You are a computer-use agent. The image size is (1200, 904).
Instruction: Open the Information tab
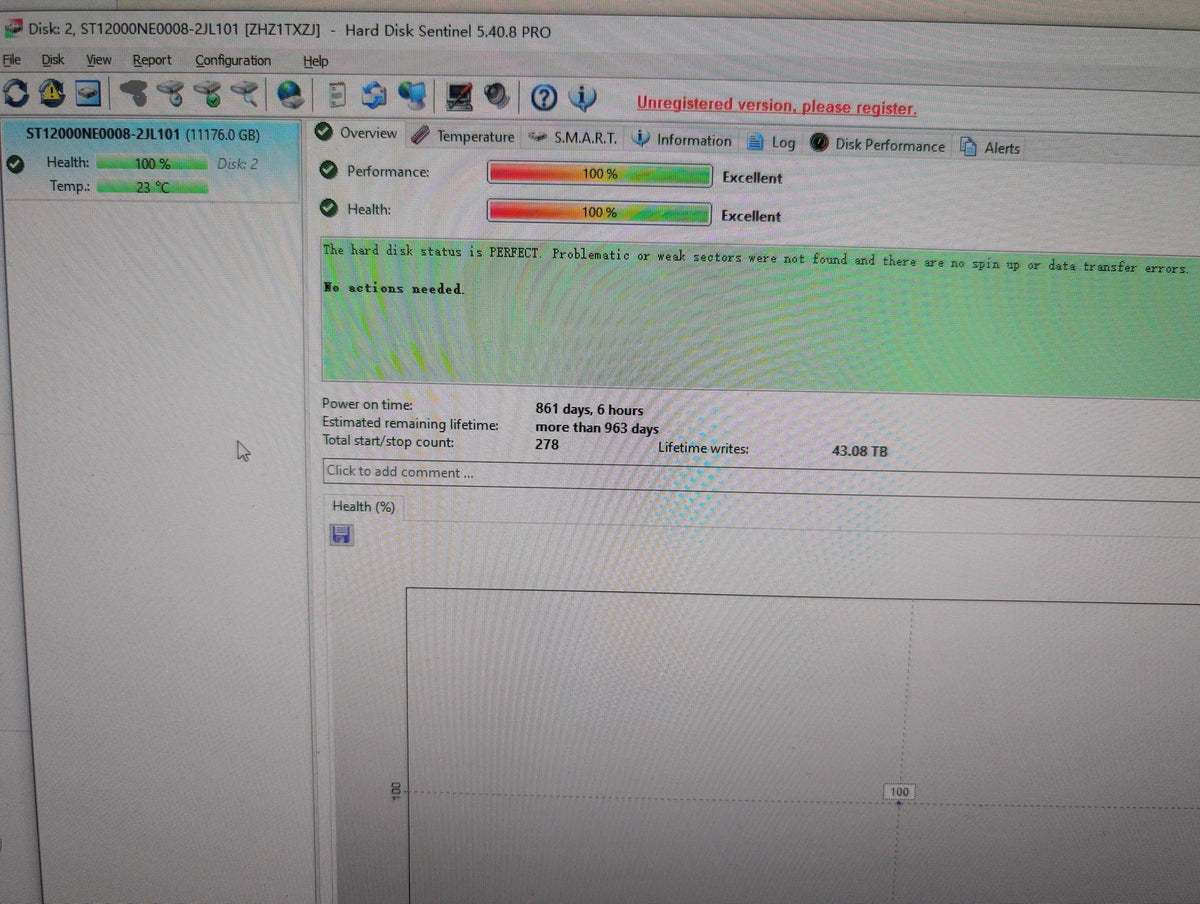point(683,140)
